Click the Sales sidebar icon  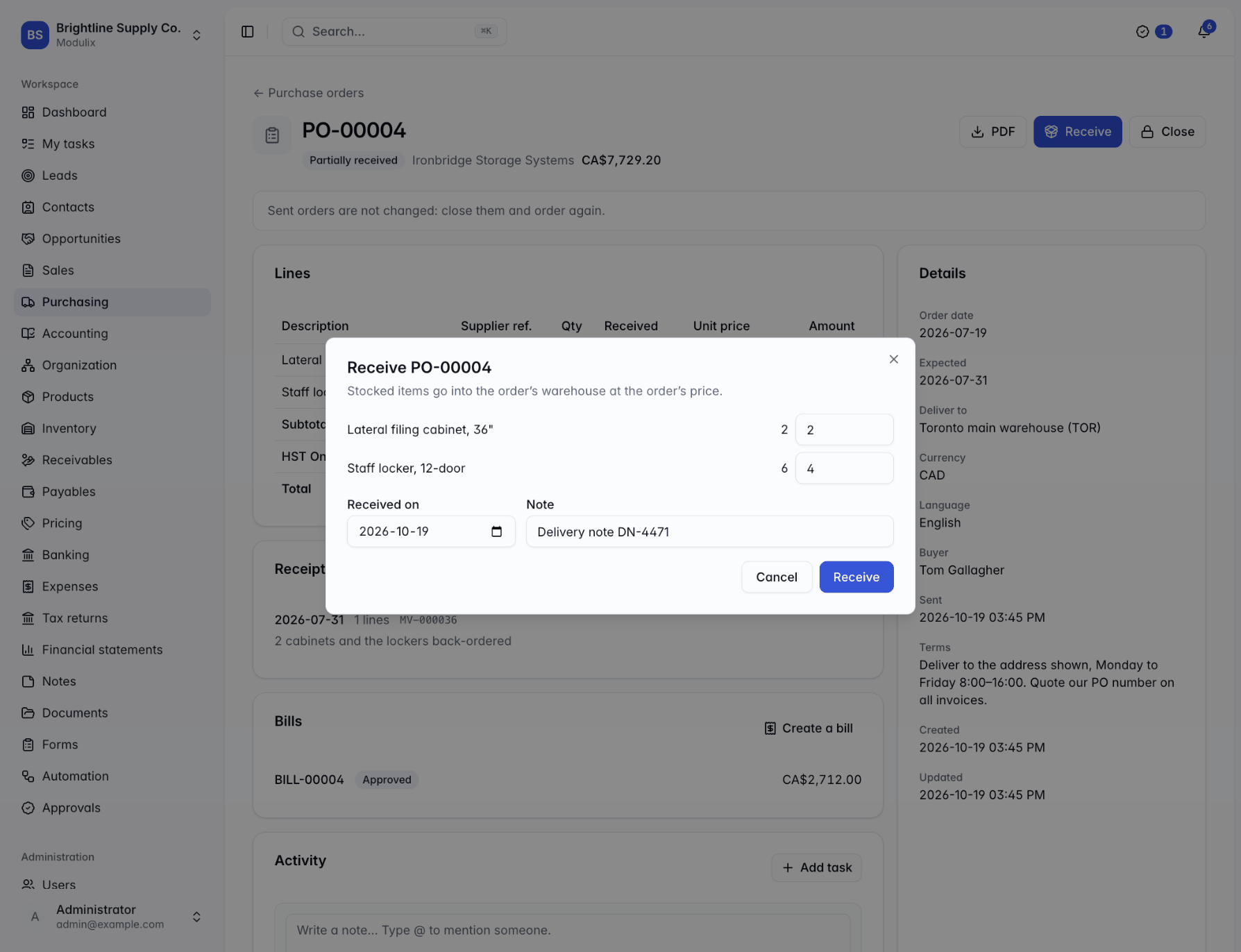point(28,271)
